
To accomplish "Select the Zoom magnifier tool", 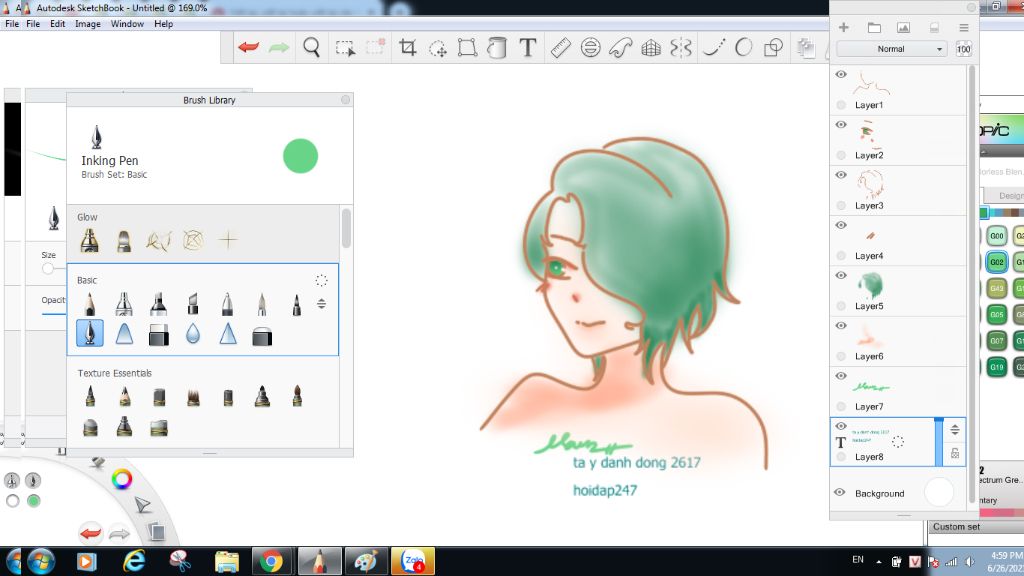I will tap(312, 48).
